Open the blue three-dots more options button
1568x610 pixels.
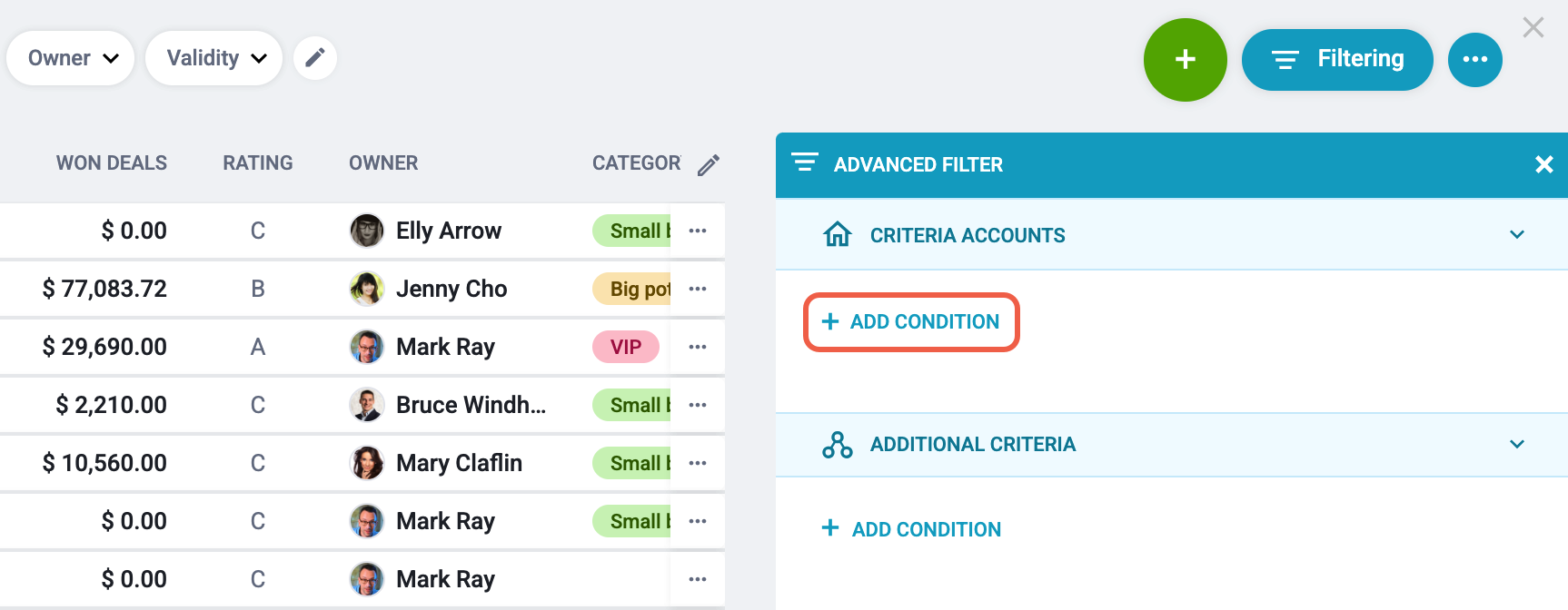1474,60
